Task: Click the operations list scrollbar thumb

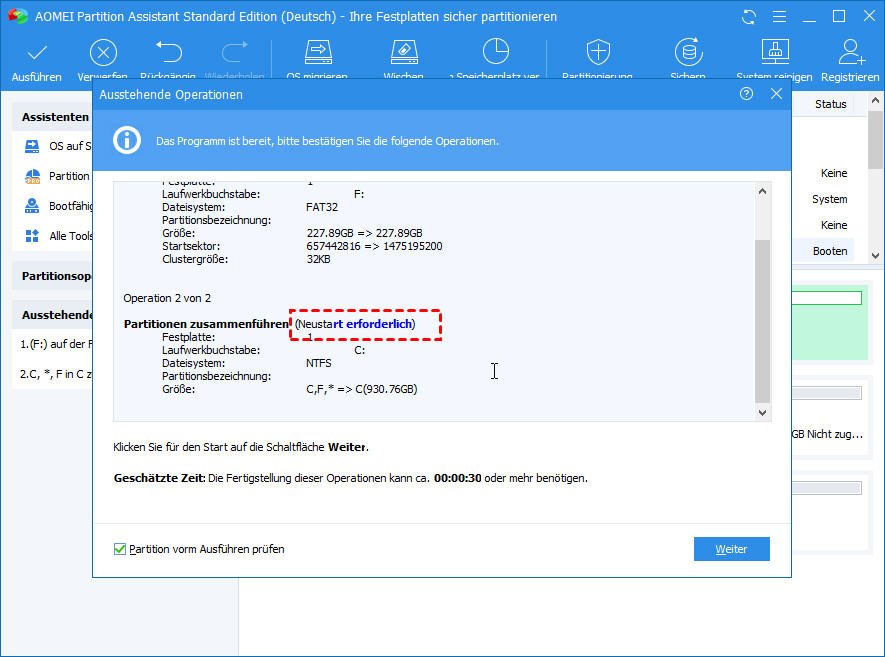Action: coord(763,321)
